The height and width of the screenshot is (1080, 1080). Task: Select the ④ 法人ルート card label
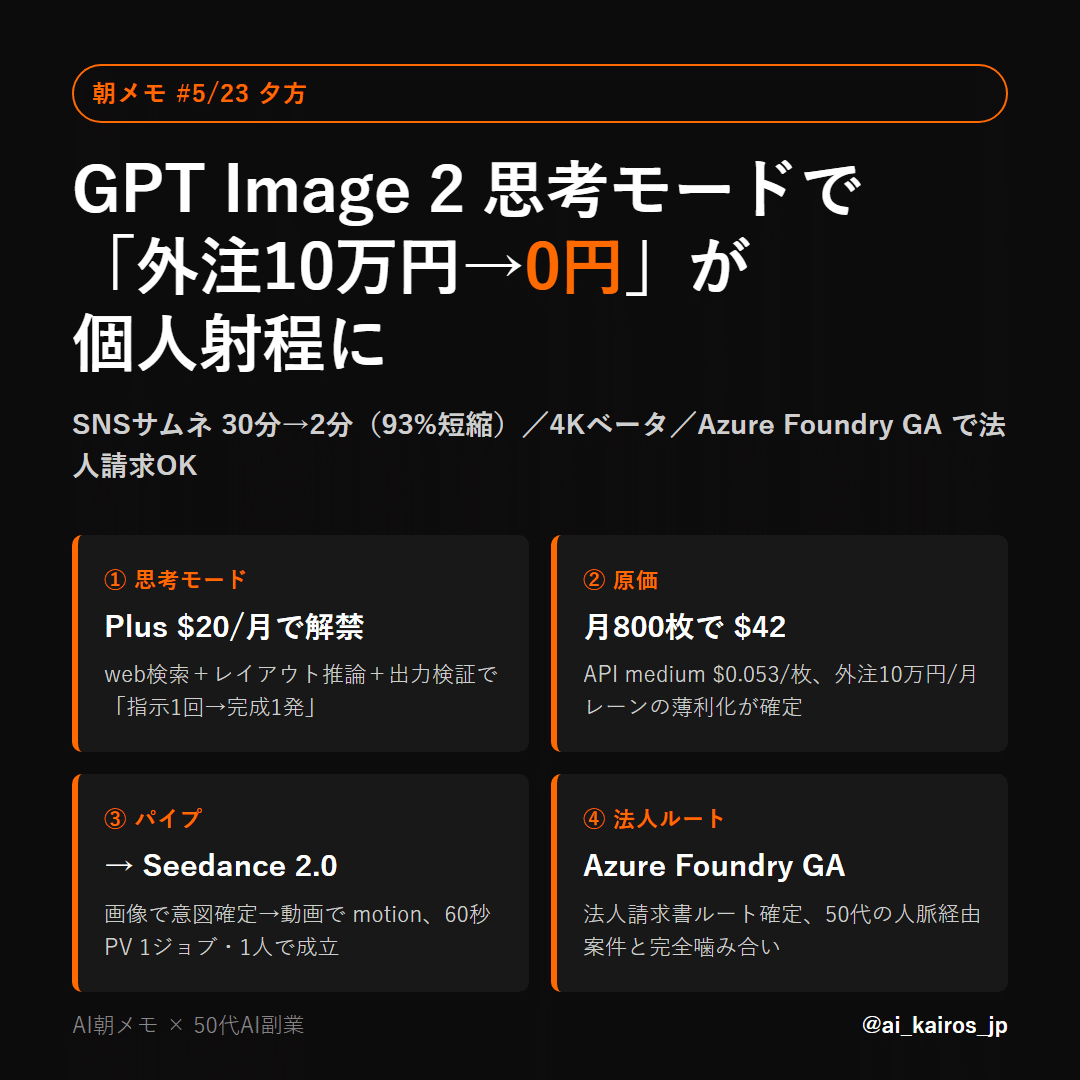[x=654, y=818]
